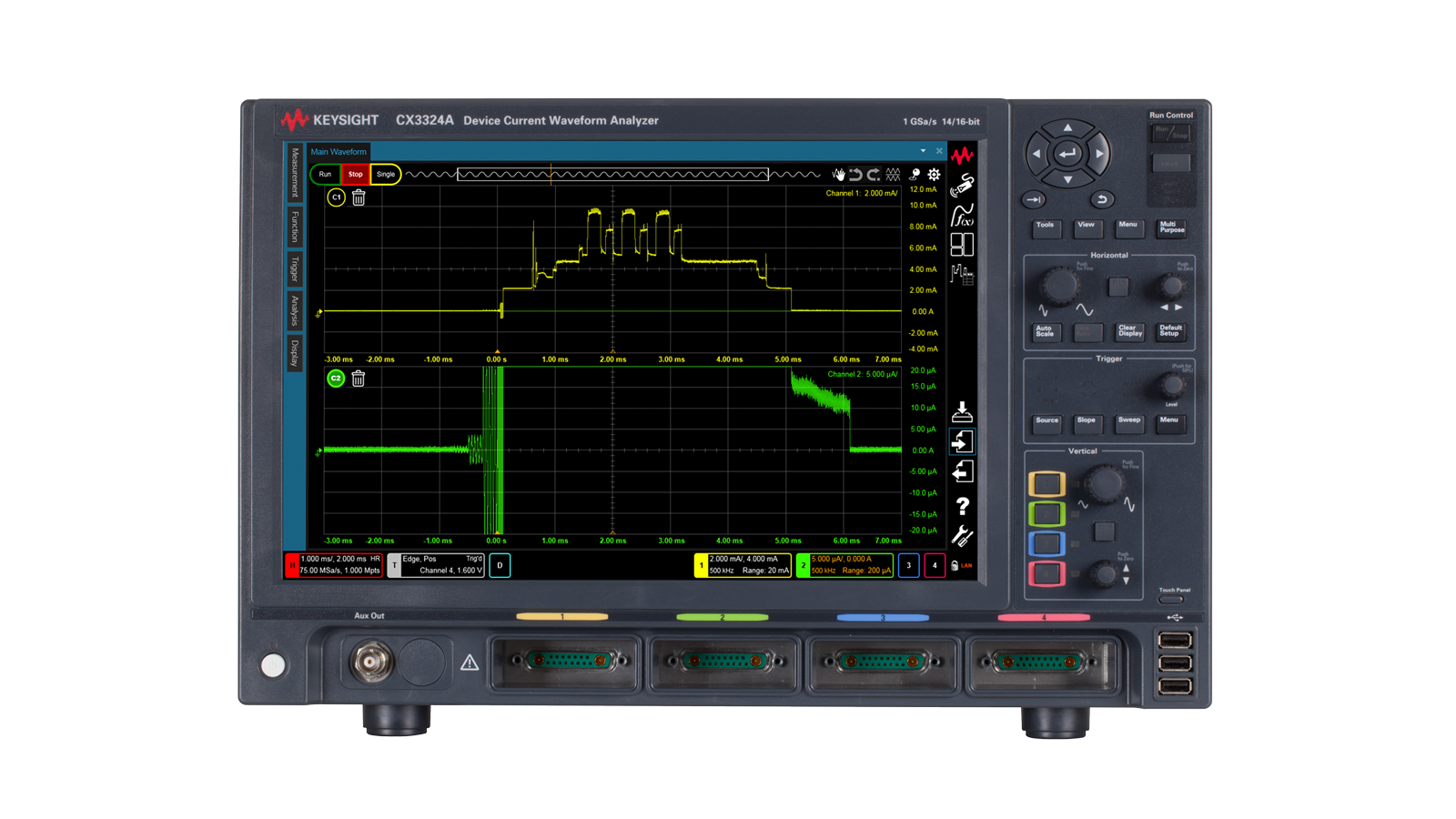Select the Main Waveform tab
1456x819 pixels.
point(339,152)
